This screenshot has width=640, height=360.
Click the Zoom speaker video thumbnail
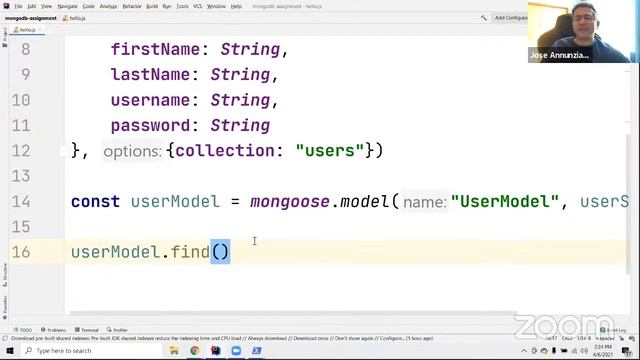pyautogui.click(x=582, y=32)
